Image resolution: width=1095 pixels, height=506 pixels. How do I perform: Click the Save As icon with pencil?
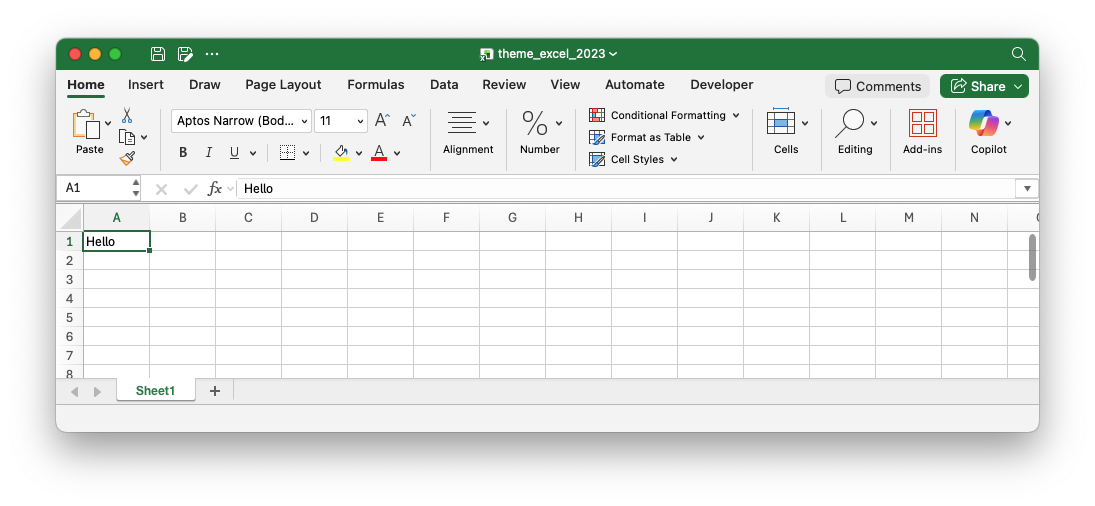pyautogui.click(x=185, y=54)
